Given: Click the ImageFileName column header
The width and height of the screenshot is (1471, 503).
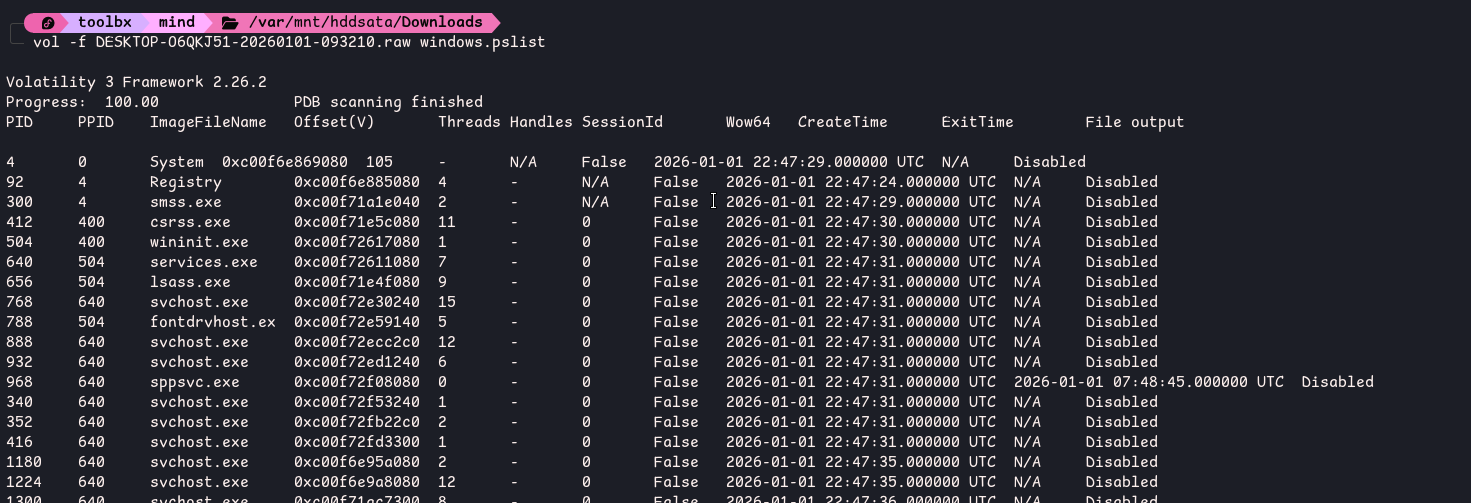Looking at the screenshot, I should click(208, 122).
